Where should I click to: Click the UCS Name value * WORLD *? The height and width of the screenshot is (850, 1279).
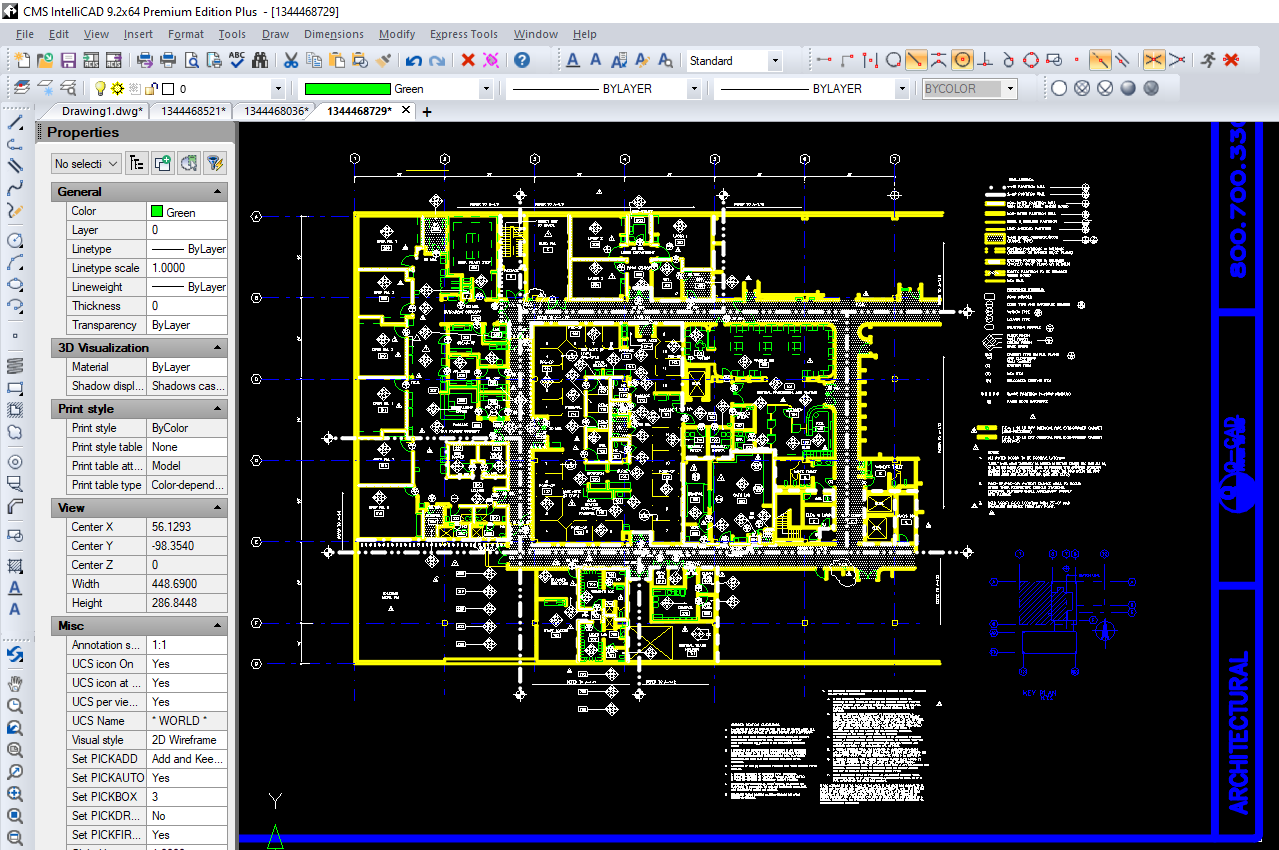coord(187,721)
